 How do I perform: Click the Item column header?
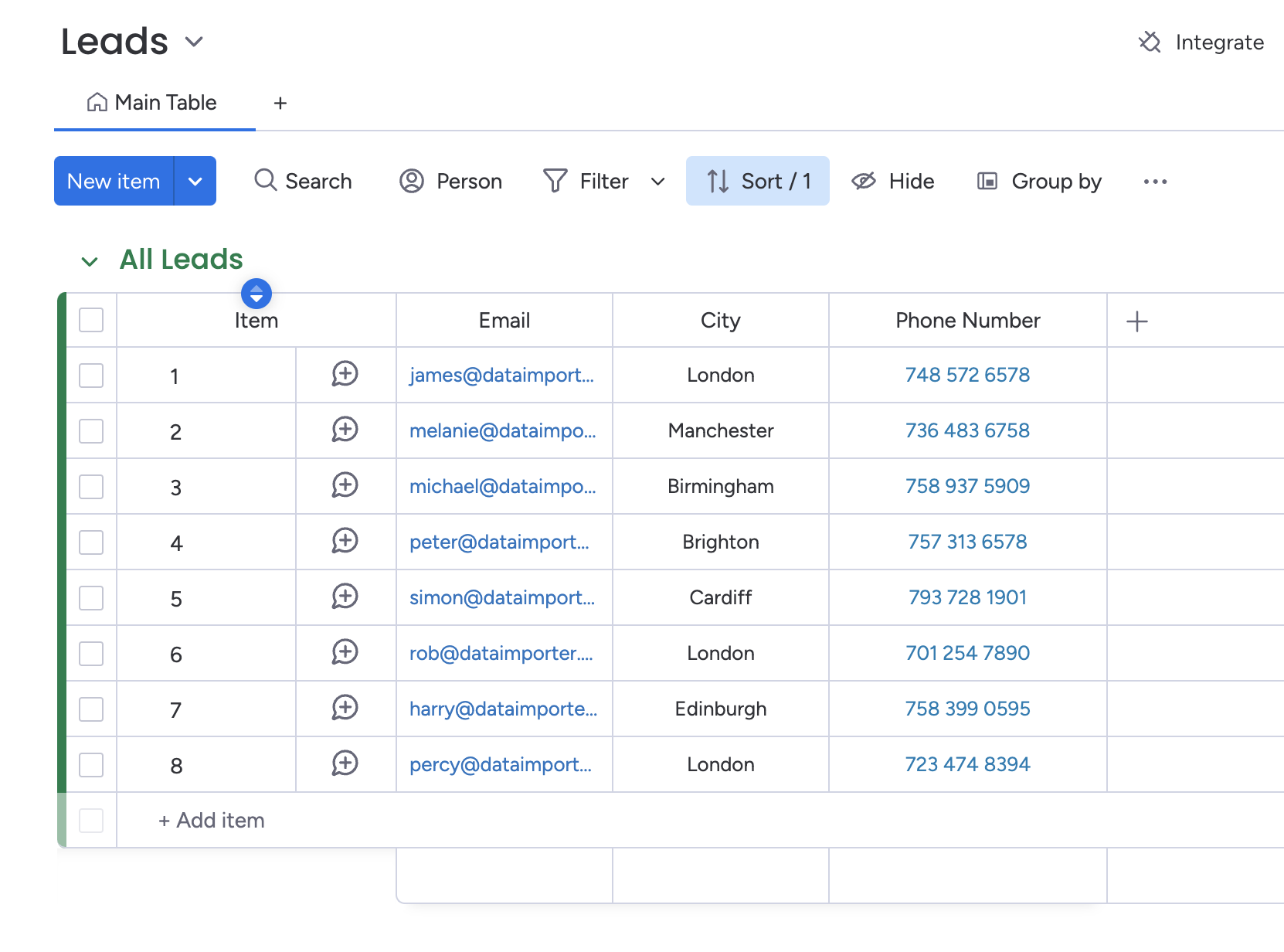(256, 321)
